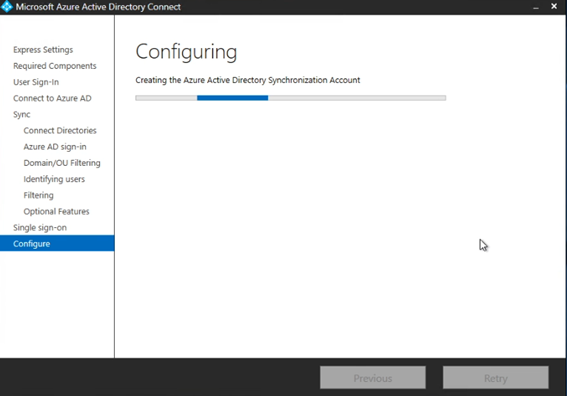Open the Required Components step
Image resolution: width=567 pixels, height=396 pixels.
click(x=55, y=66)
